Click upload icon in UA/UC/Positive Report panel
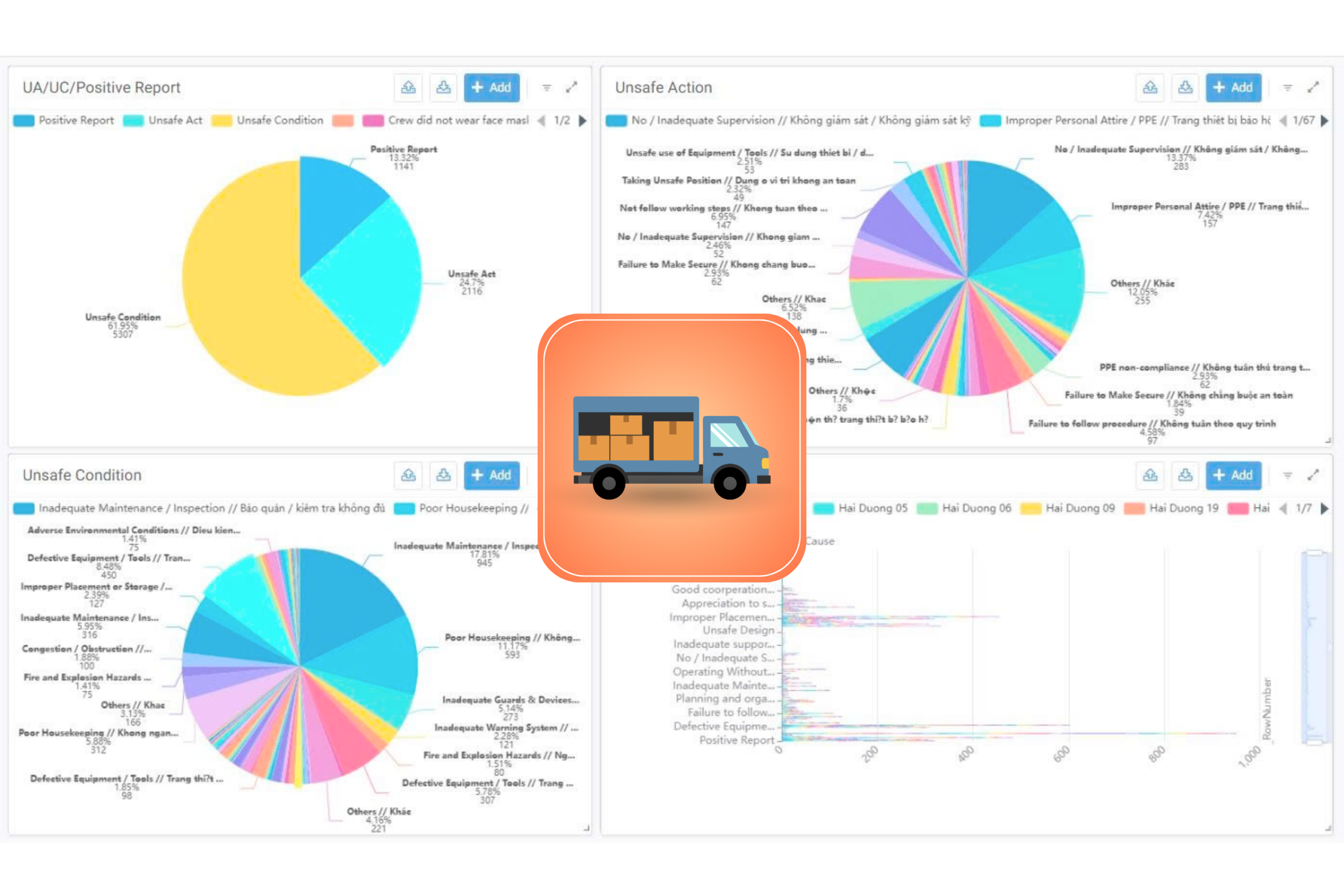1344x896 pixels. pos(408,88)
